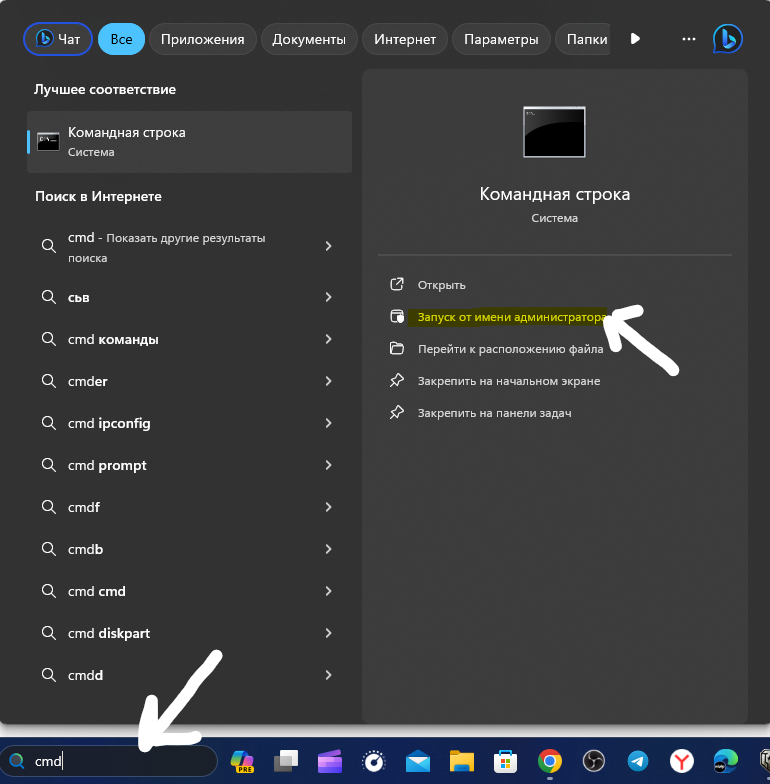
Task: Click Закрепить на панели задач
Action: (x=494, y=413)
